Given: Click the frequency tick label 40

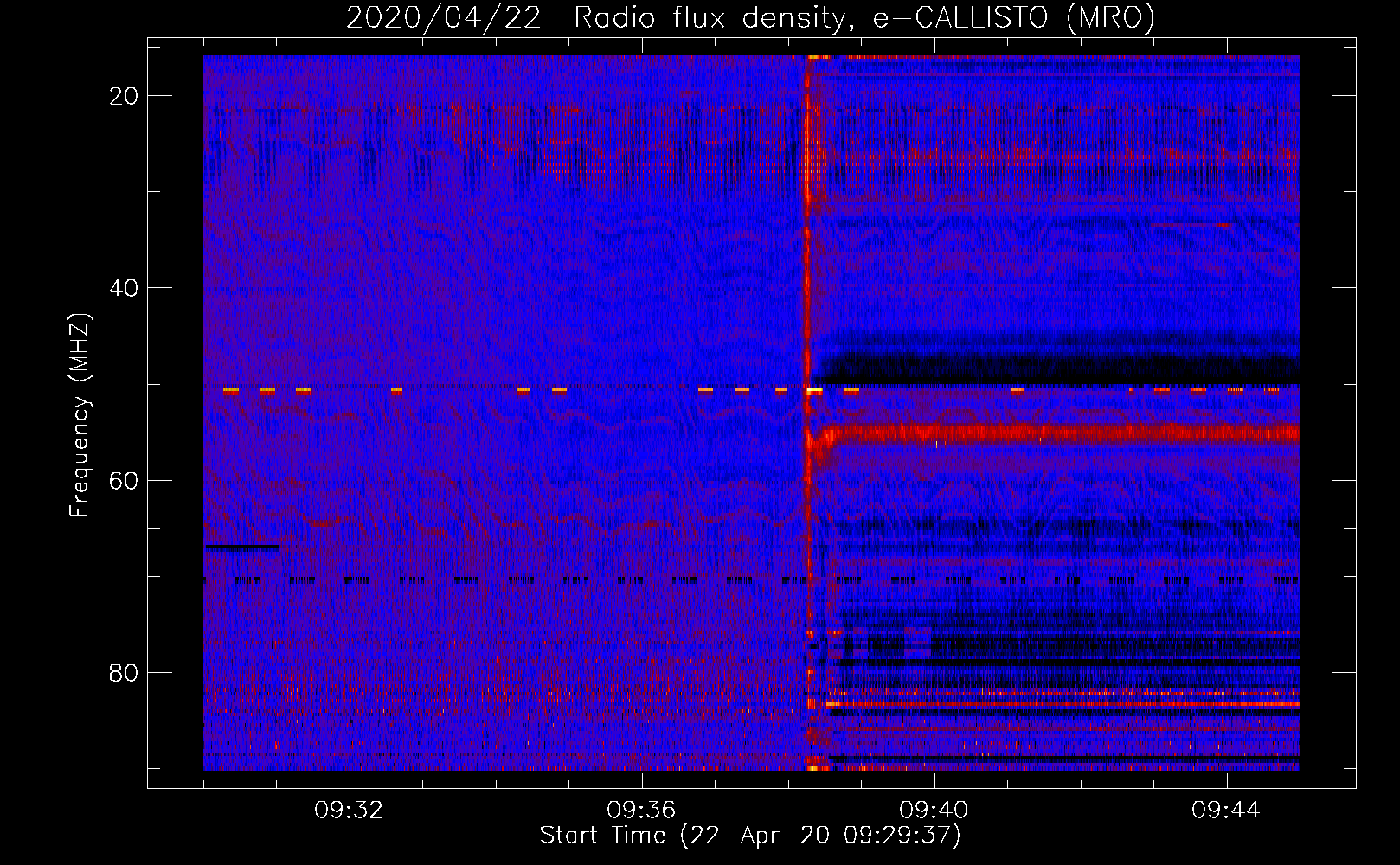Looking at the screenshot, I should click(124, 288).
